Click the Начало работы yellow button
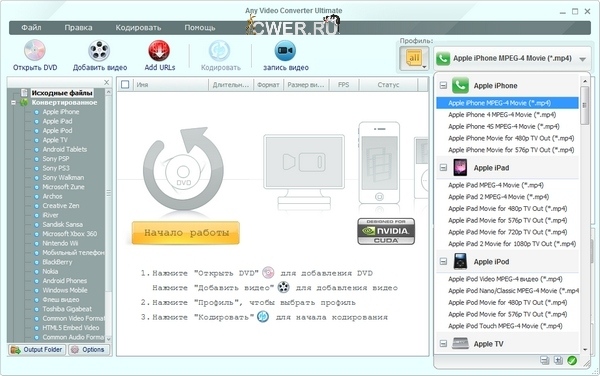This screenshot has height=376, width=600. [186, 233]
